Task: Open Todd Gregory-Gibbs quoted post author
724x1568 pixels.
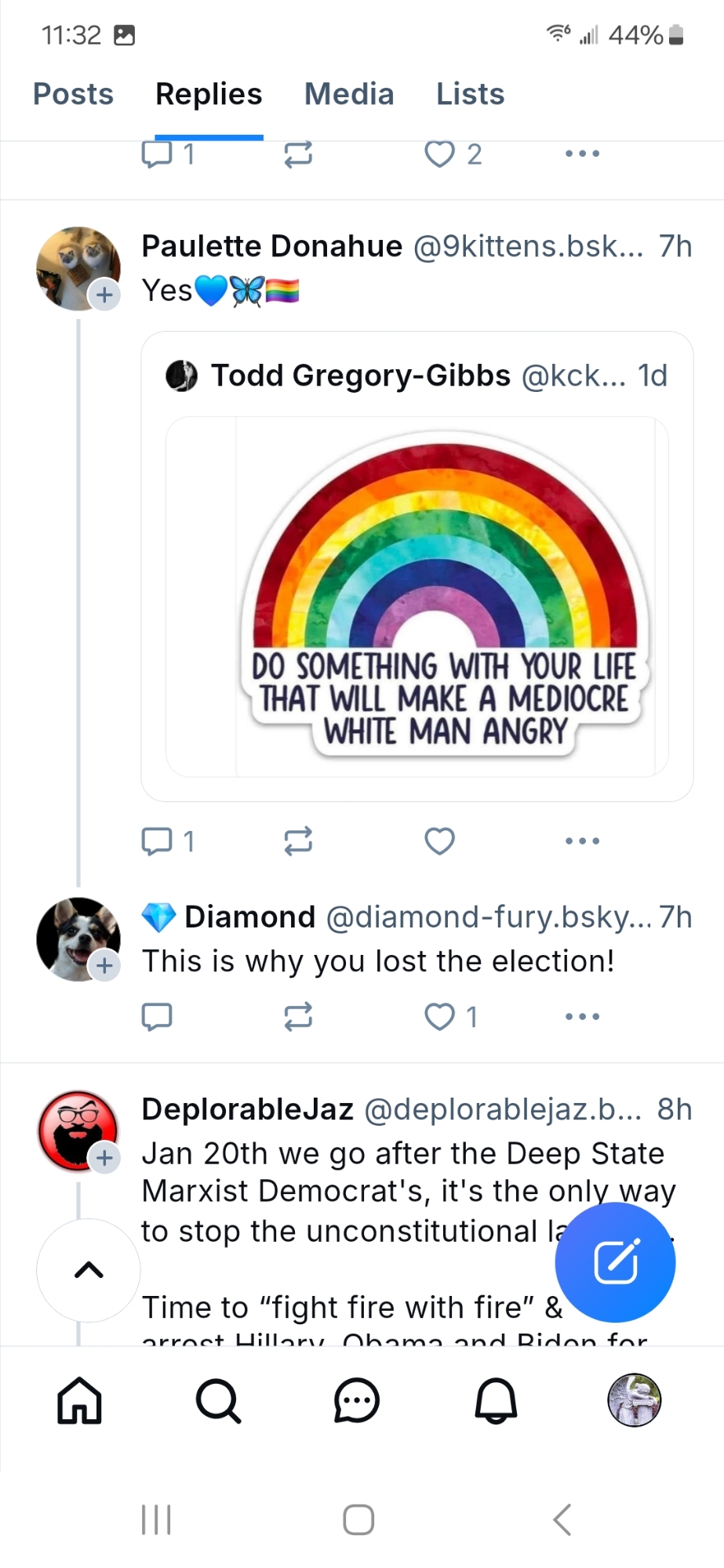Action: point(361,376)
